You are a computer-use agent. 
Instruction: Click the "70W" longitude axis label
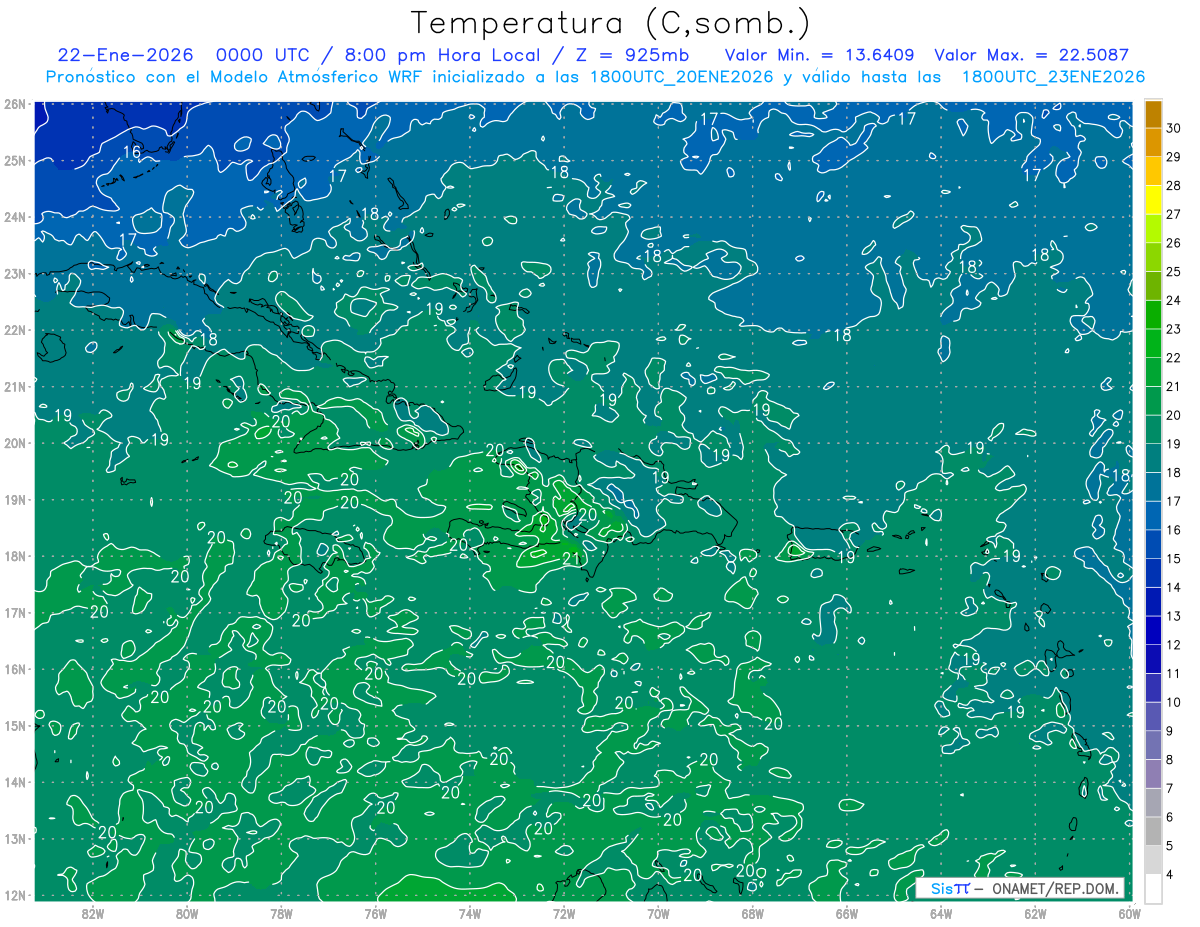pyautogui.click(x=658, y=913)
